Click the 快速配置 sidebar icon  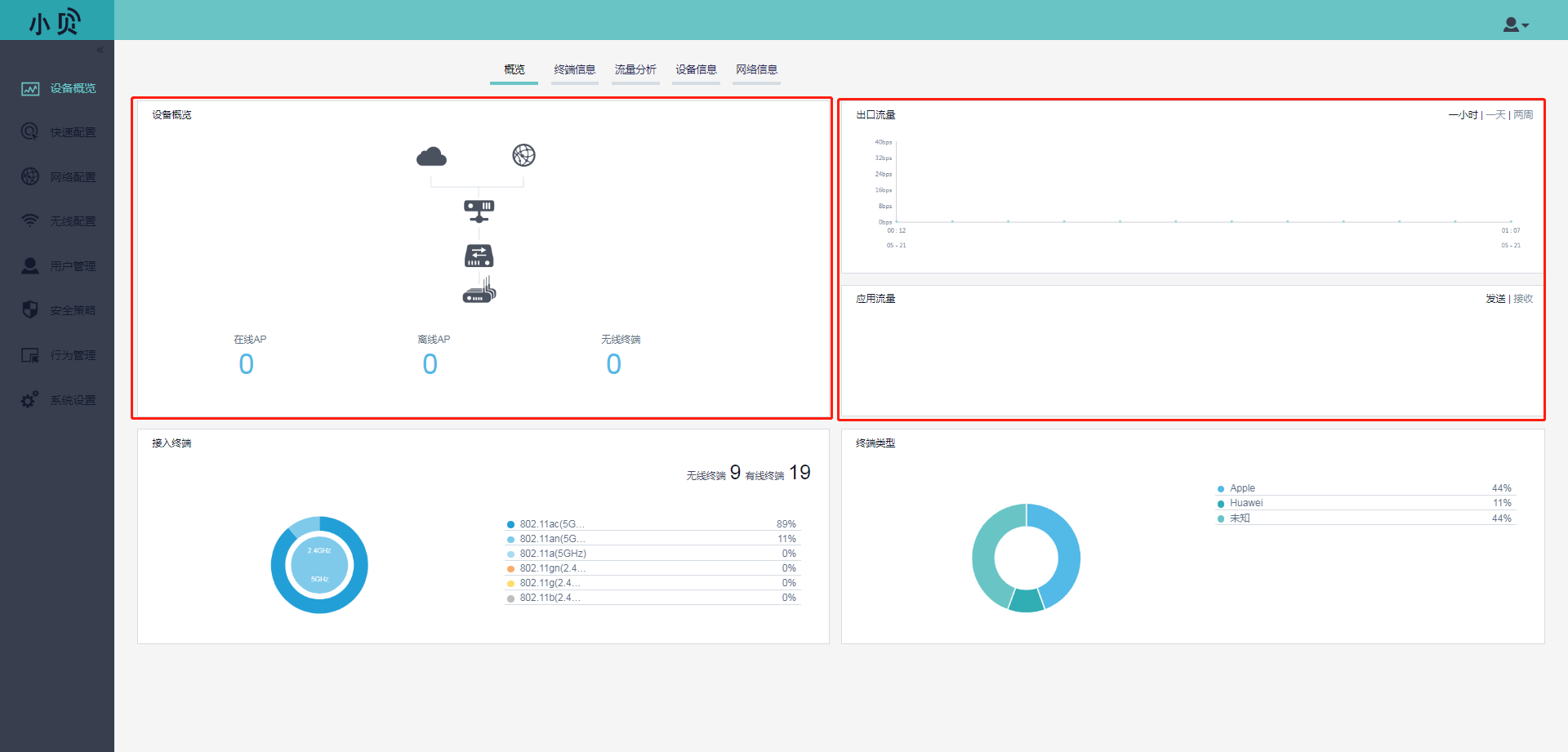(30, 131)
